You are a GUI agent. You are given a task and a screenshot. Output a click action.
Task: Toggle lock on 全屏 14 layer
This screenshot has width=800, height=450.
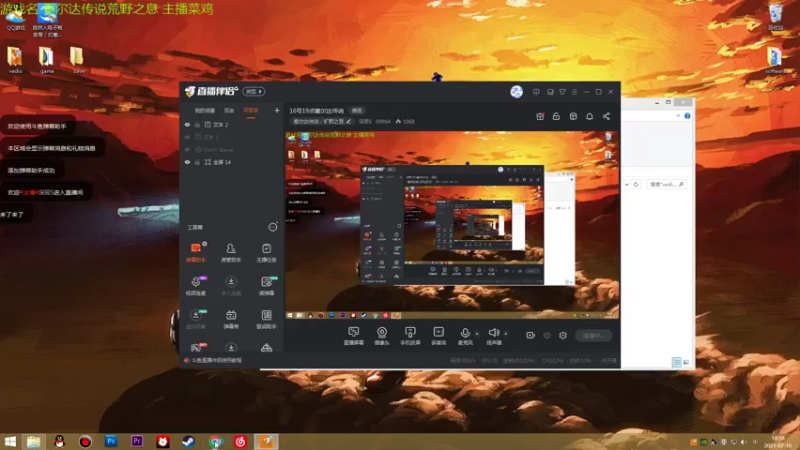197,162
